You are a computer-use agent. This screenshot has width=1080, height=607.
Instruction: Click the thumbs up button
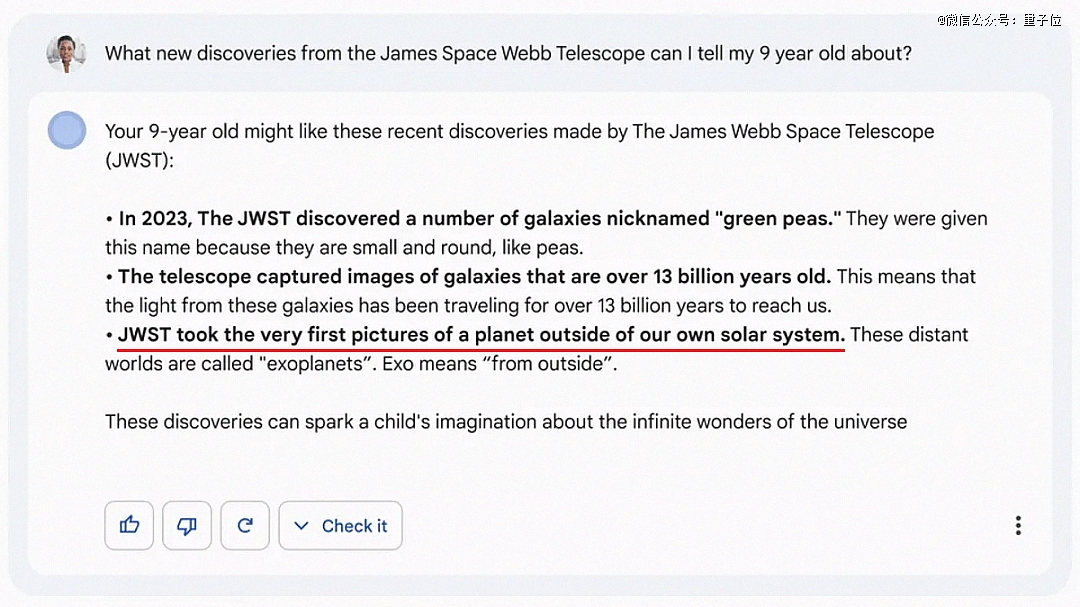click(x=129, y=526)
